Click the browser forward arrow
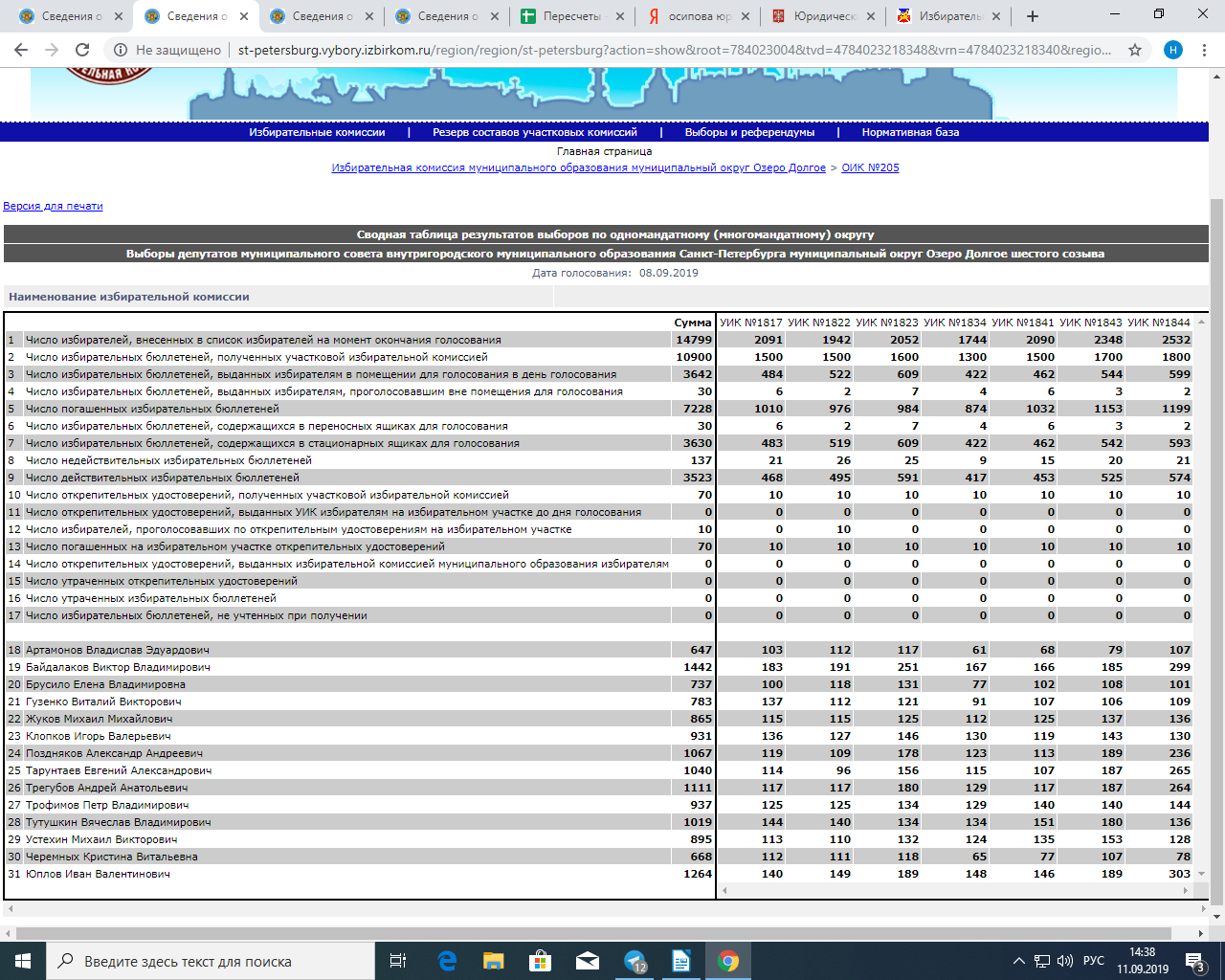This screenshot has width=1225, height=980. pos(52,50)
